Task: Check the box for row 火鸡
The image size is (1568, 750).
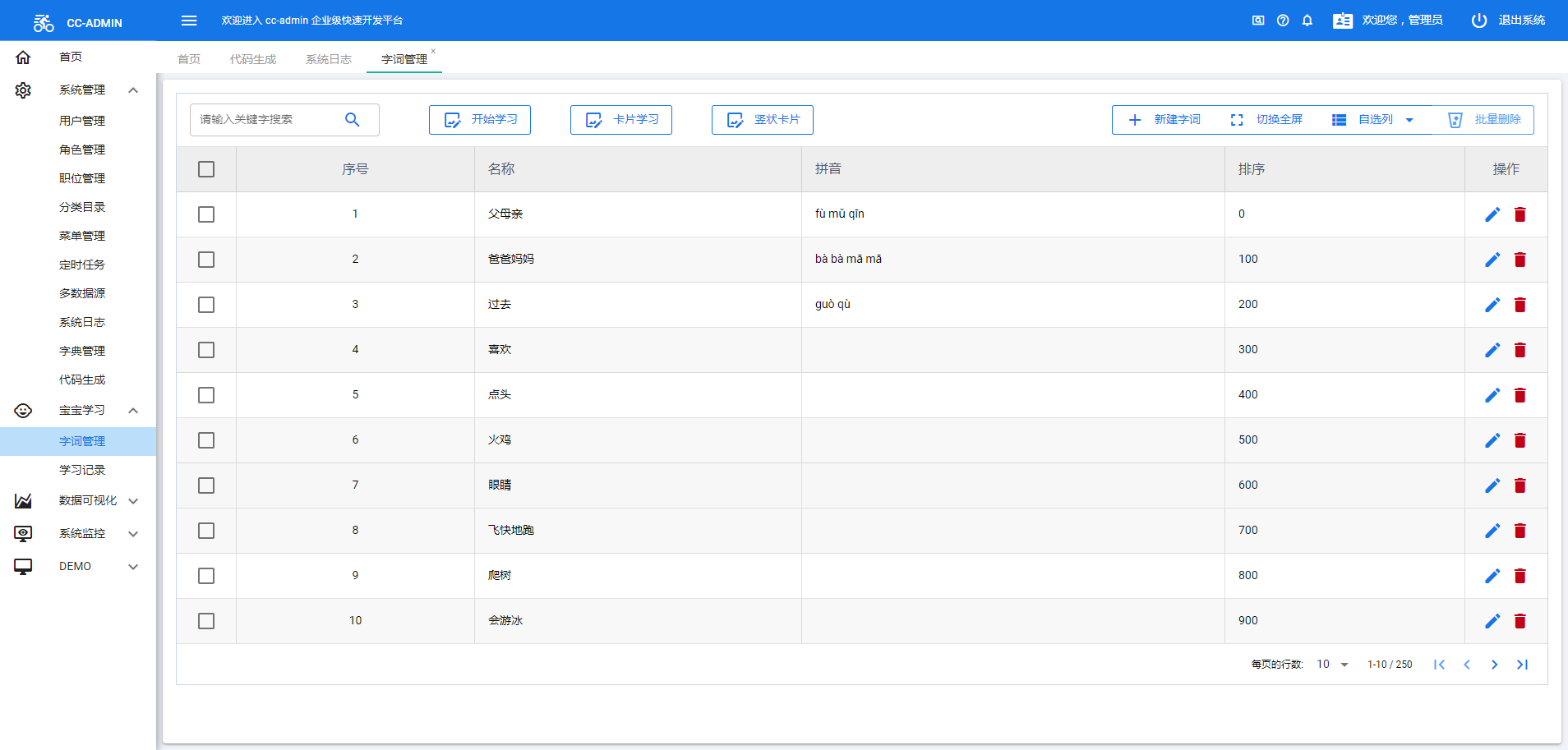Action: (x=206, y=440)
